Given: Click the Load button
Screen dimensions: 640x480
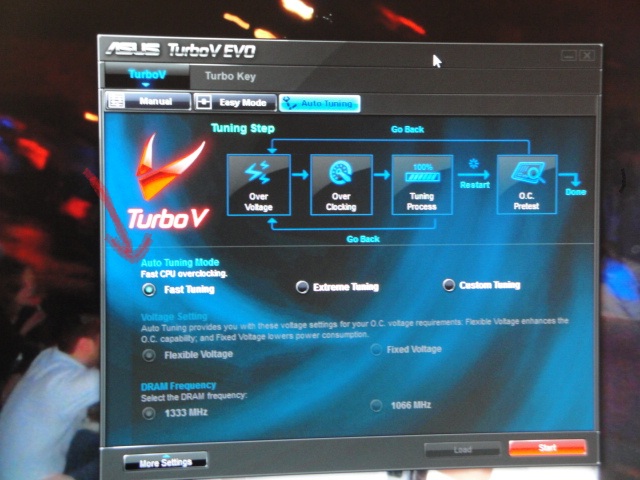Looking at the screenshot, I should pyautogui.click(x=462, y=449).
